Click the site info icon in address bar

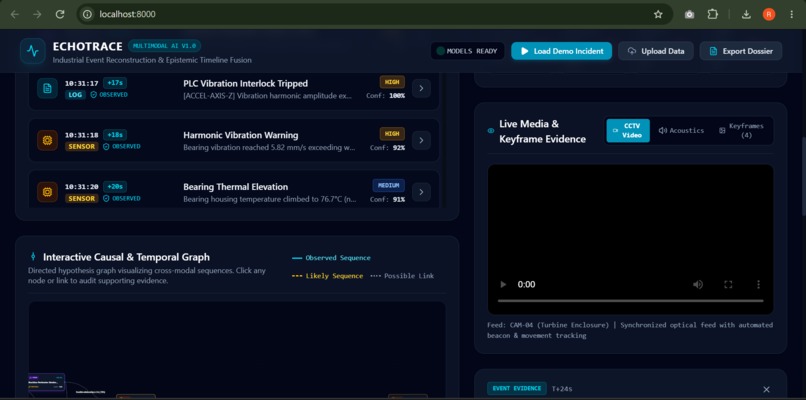click(87, 14)
